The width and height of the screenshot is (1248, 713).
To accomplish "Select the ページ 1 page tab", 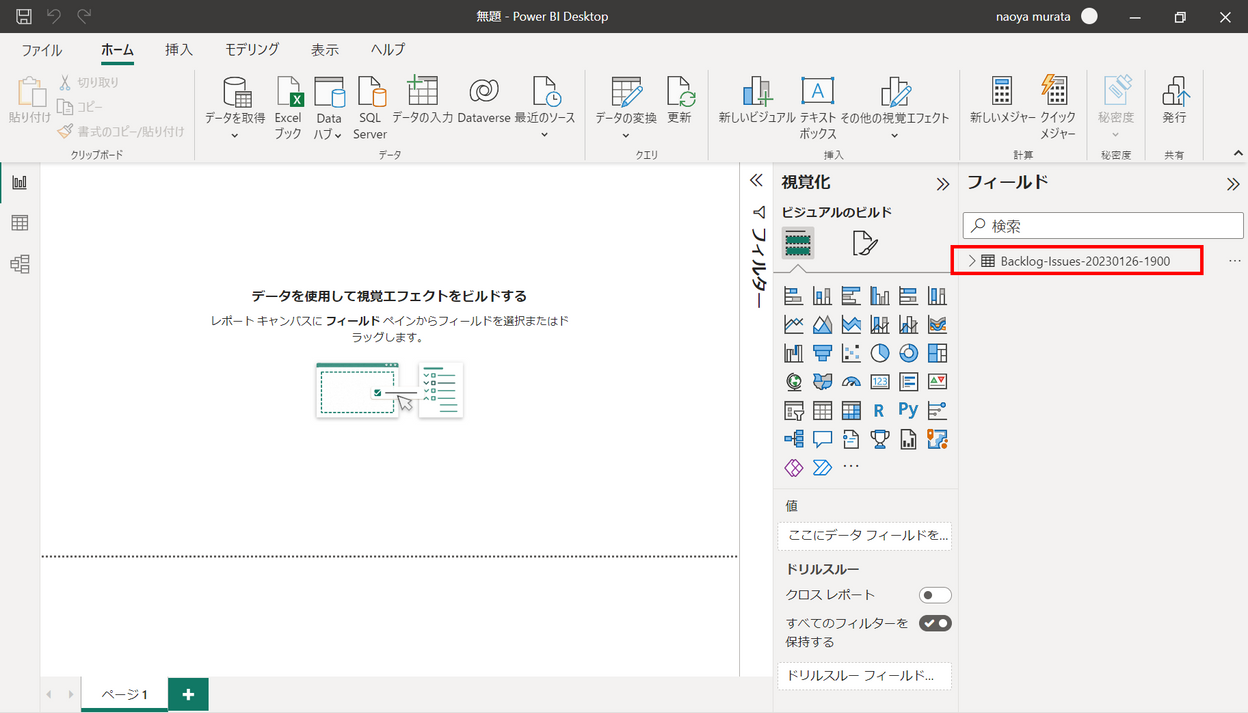I will 124,694.
